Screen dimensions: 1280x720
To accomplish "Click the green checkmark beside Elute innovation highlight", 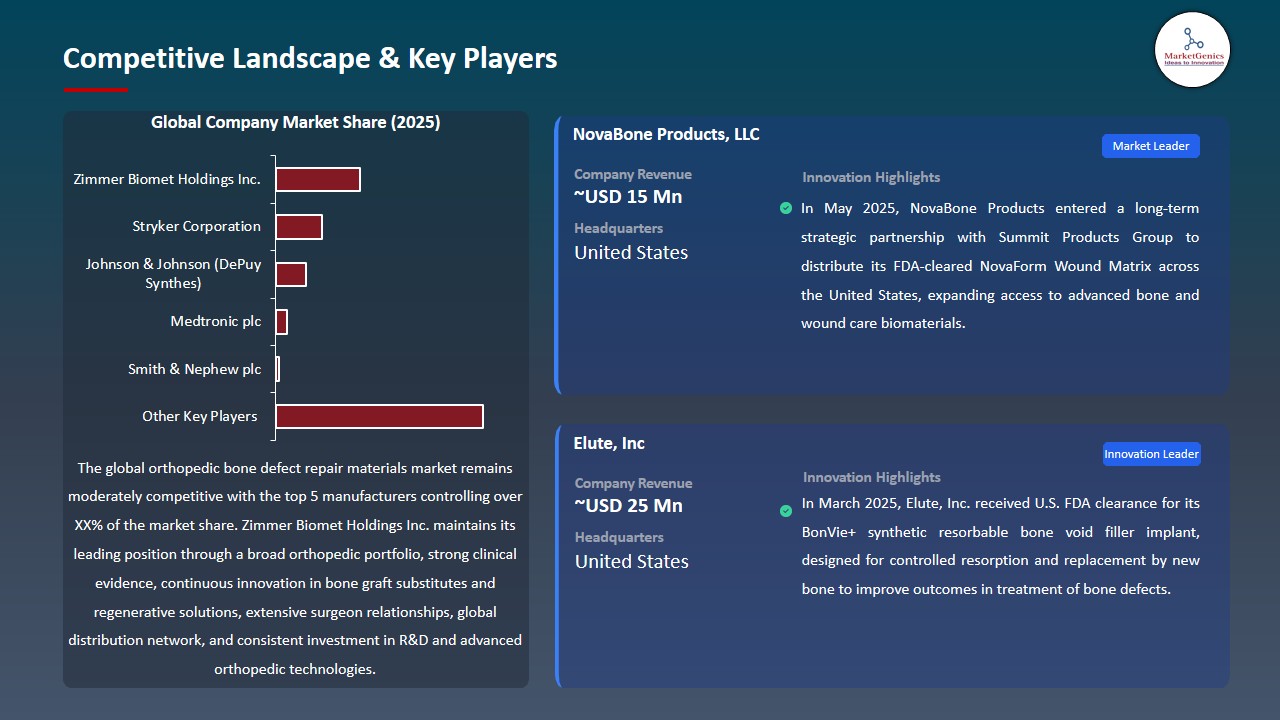I will click(x=786, y=510).
